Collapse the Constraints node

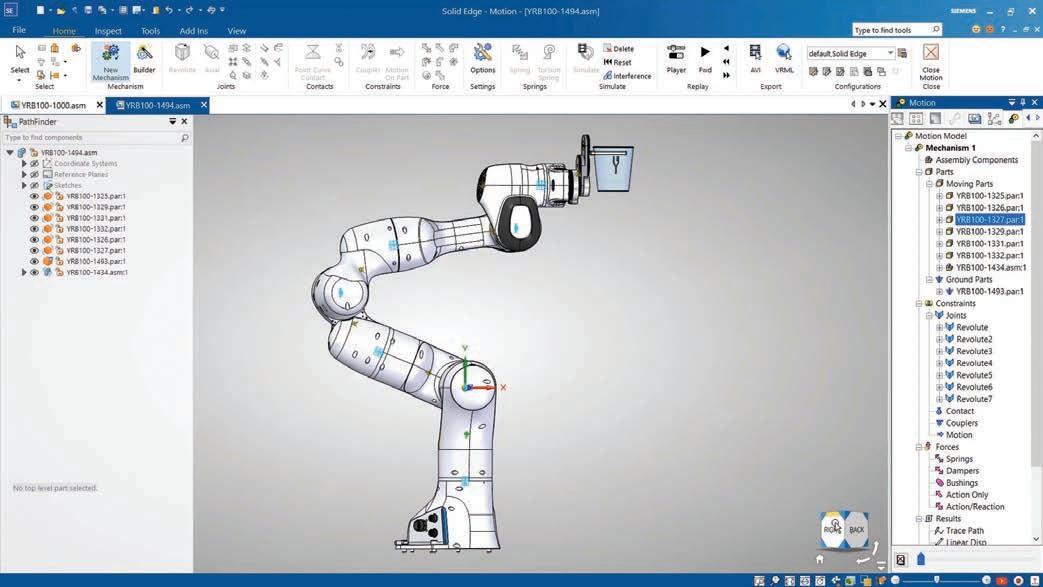click(919, 303)
